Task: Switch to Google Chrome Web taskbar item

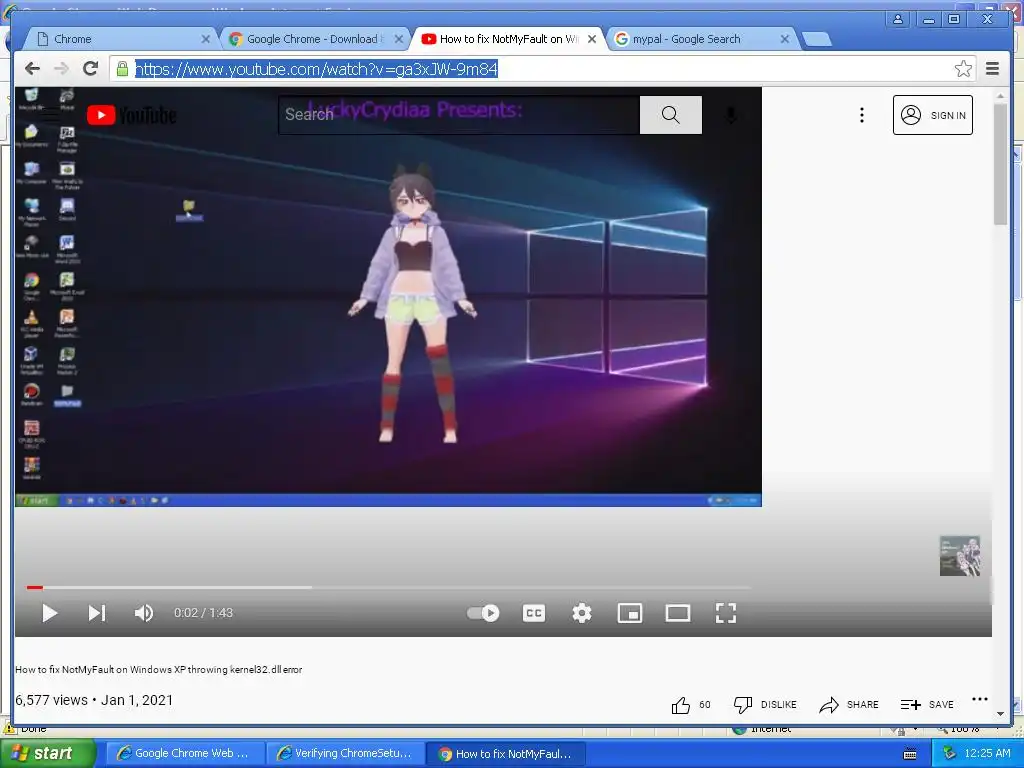Action: (x=185, y=754)
